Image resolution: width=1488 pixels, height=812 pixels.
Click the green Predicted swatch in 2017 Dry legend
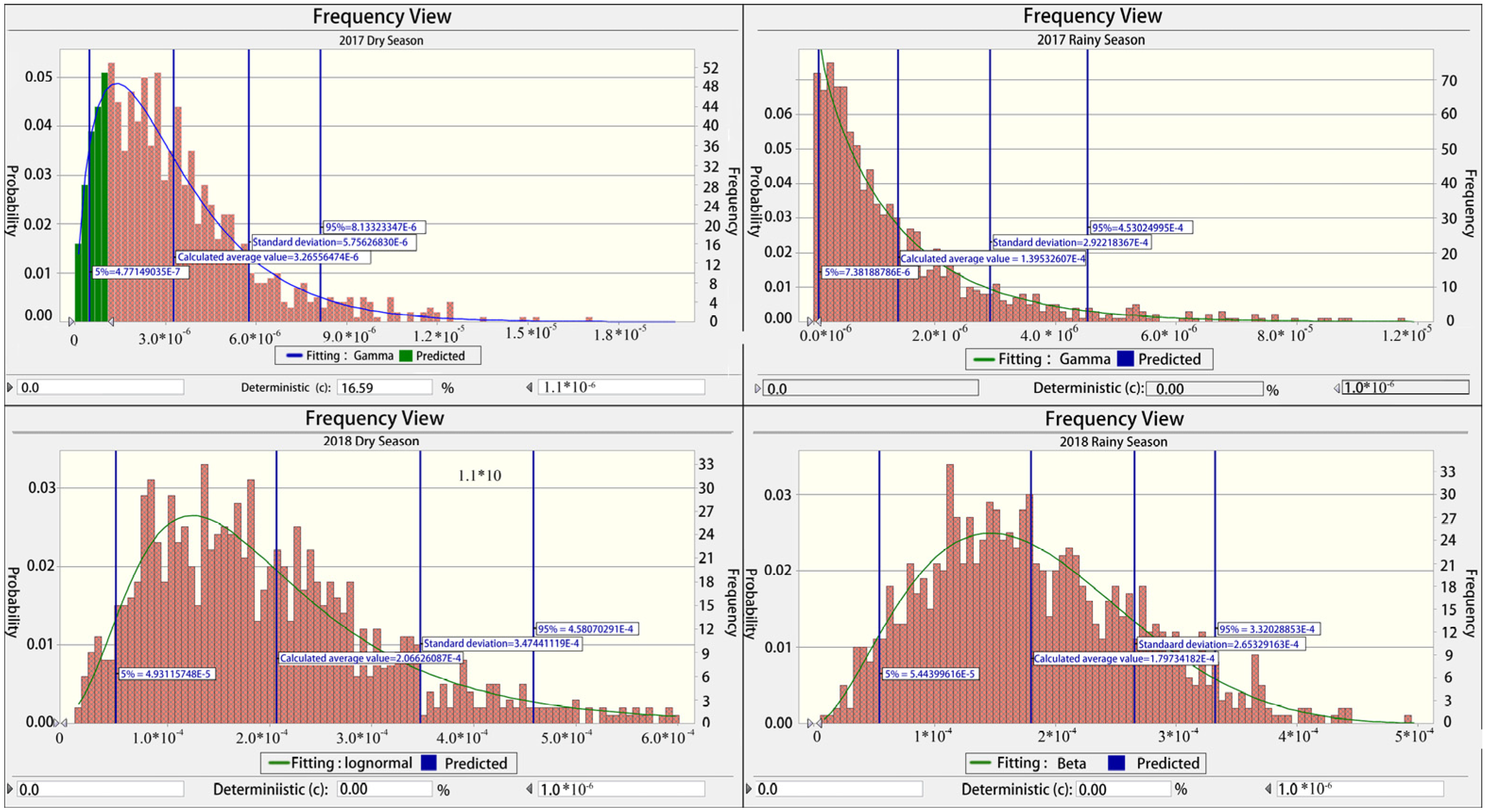point(406,356)
